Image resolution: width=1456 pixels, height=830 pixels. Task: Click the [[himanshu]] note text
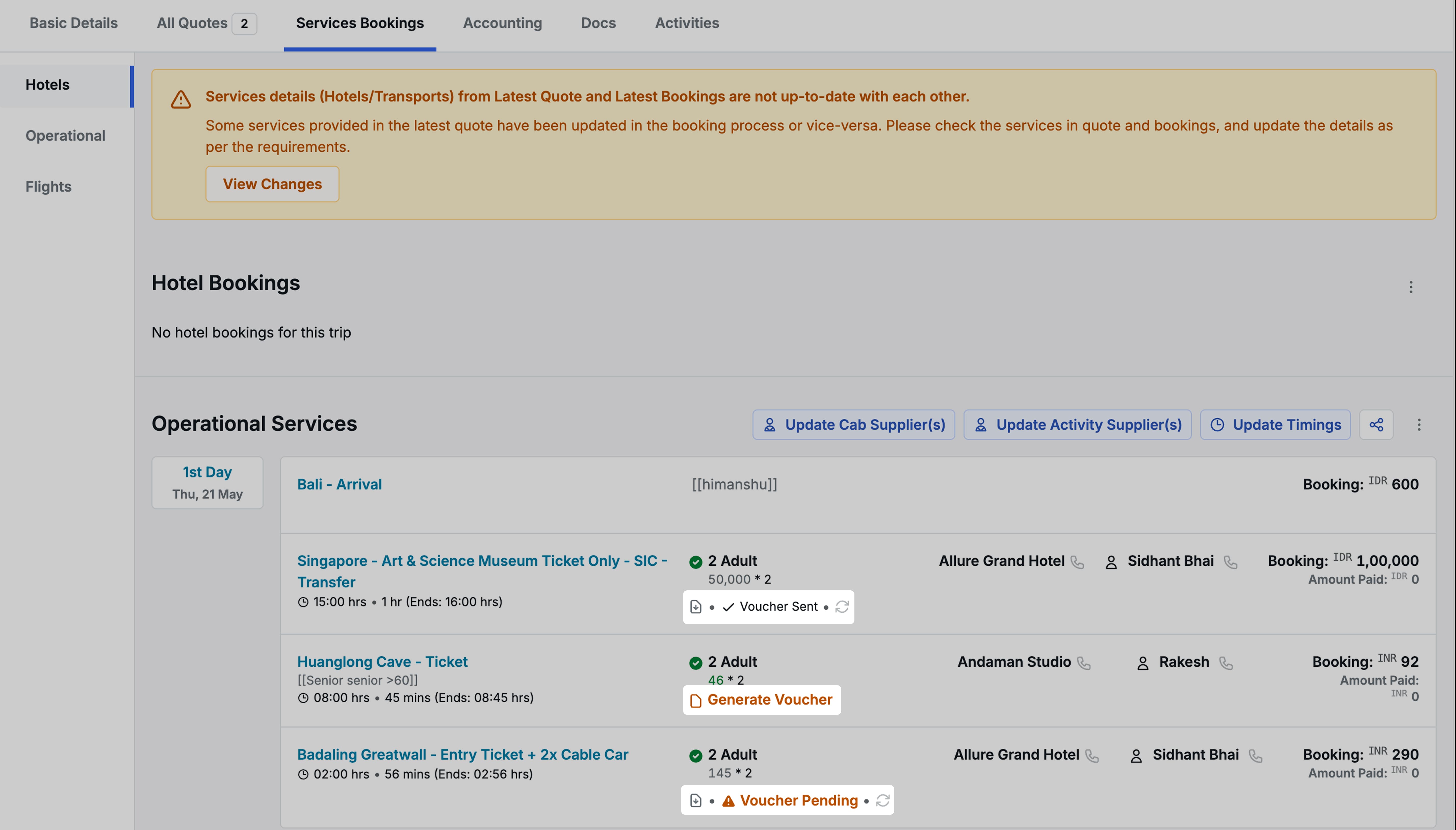[x=735, y=484]
